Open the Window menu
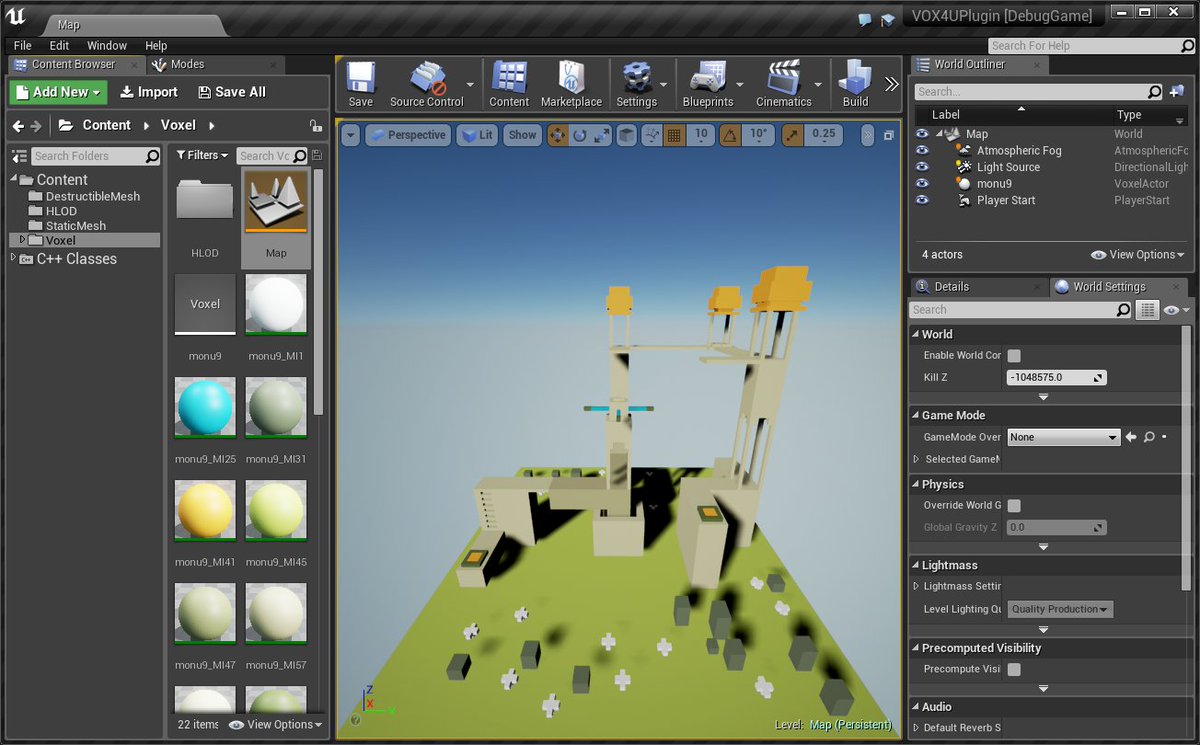The height and width of the screenshot is (745, 1200). pyautogui.click(x=107, y=46)
